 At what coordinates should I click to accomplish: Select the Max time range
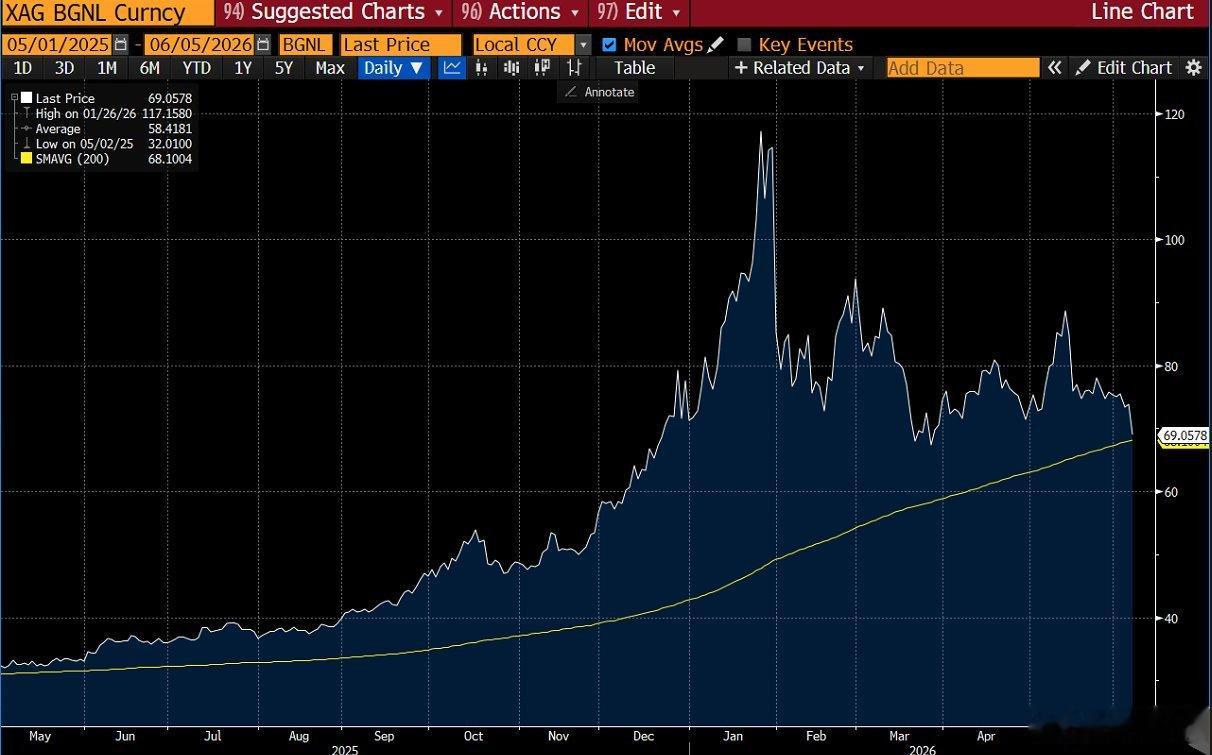pyautogui.click(x=330, y=68)
